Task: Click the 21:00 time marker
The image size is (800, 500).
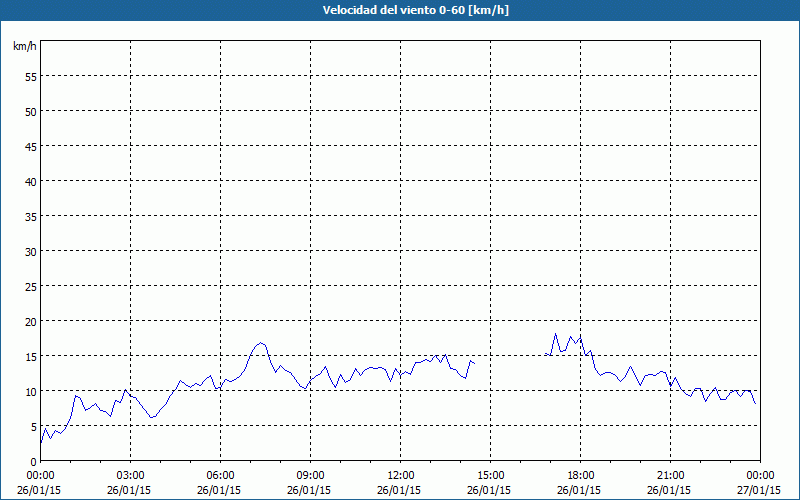Action: tap(670, 474)
